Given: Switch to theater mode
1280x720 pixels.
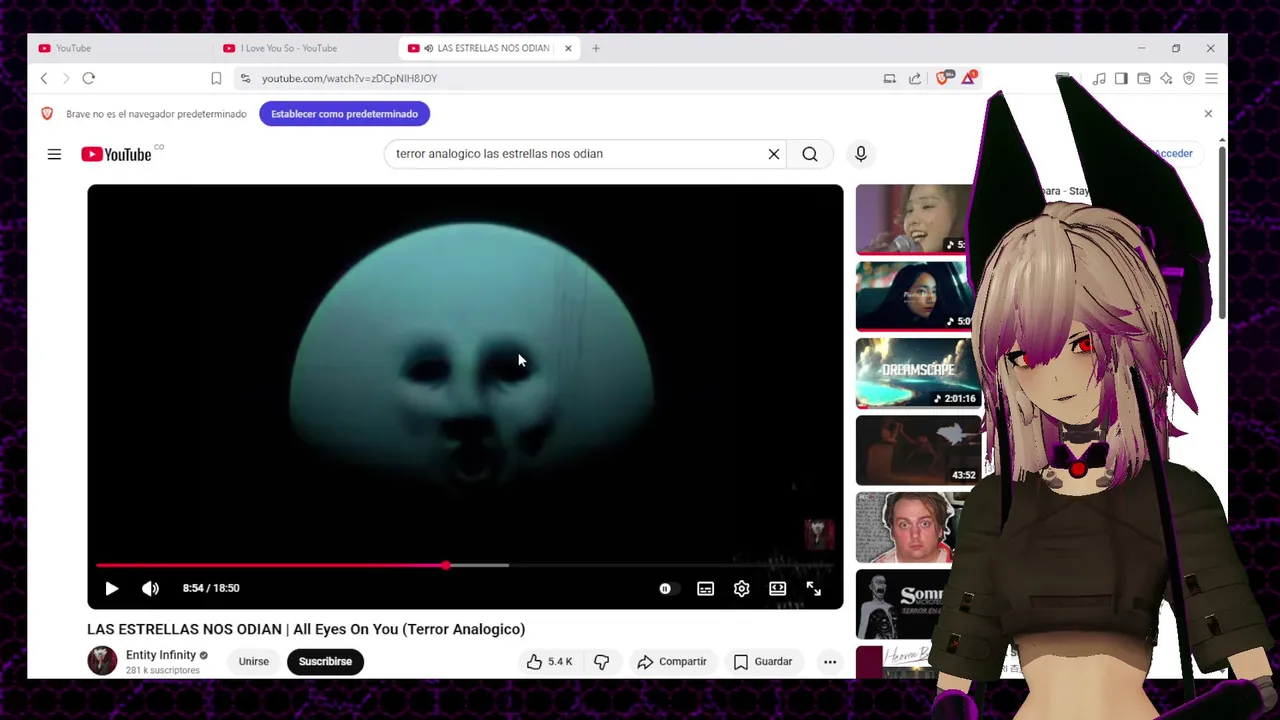Looking at the screenshot, I should pyautogui.click(x=777, y=589).
